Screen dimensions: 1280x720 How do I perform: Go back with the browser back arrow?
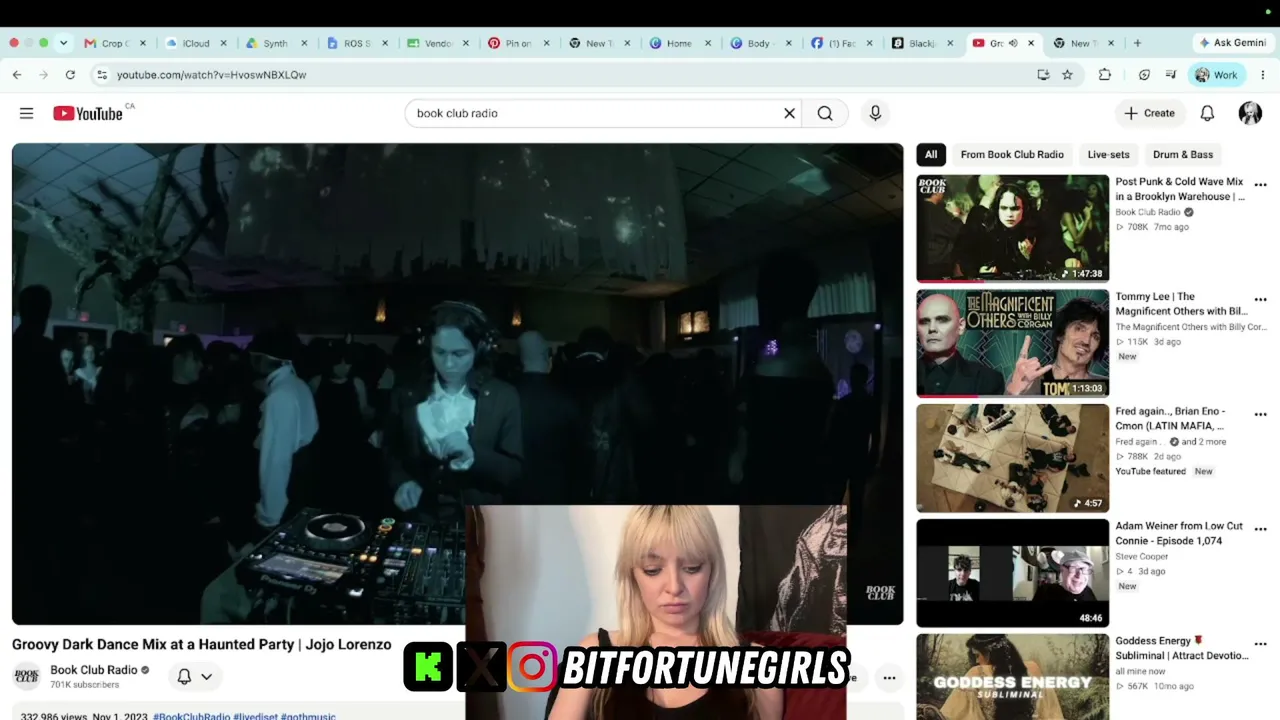coord(17,75)
